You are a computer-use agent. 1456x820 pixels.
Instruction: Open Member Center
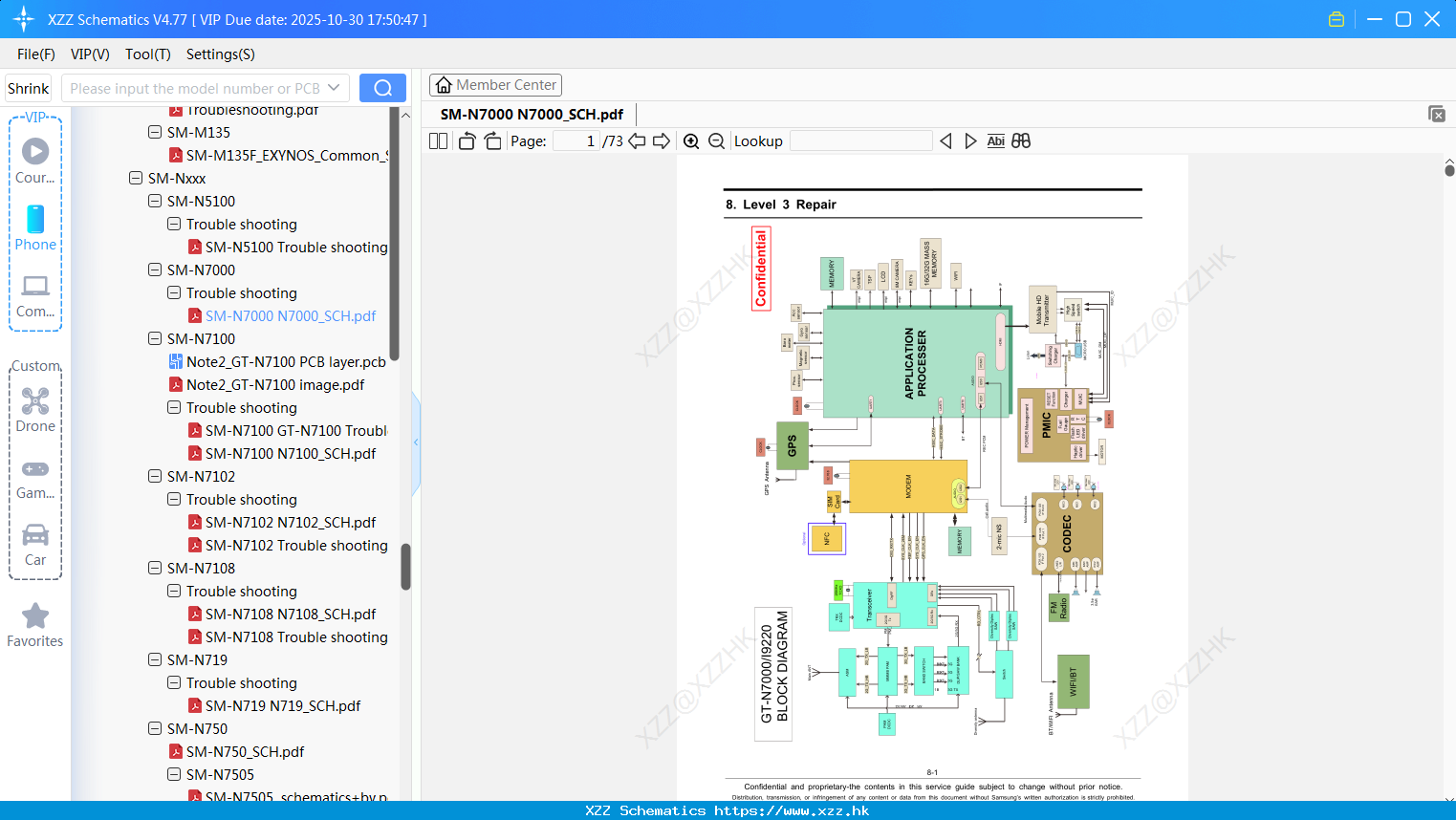pyautogui.click(x=495, y=85)
